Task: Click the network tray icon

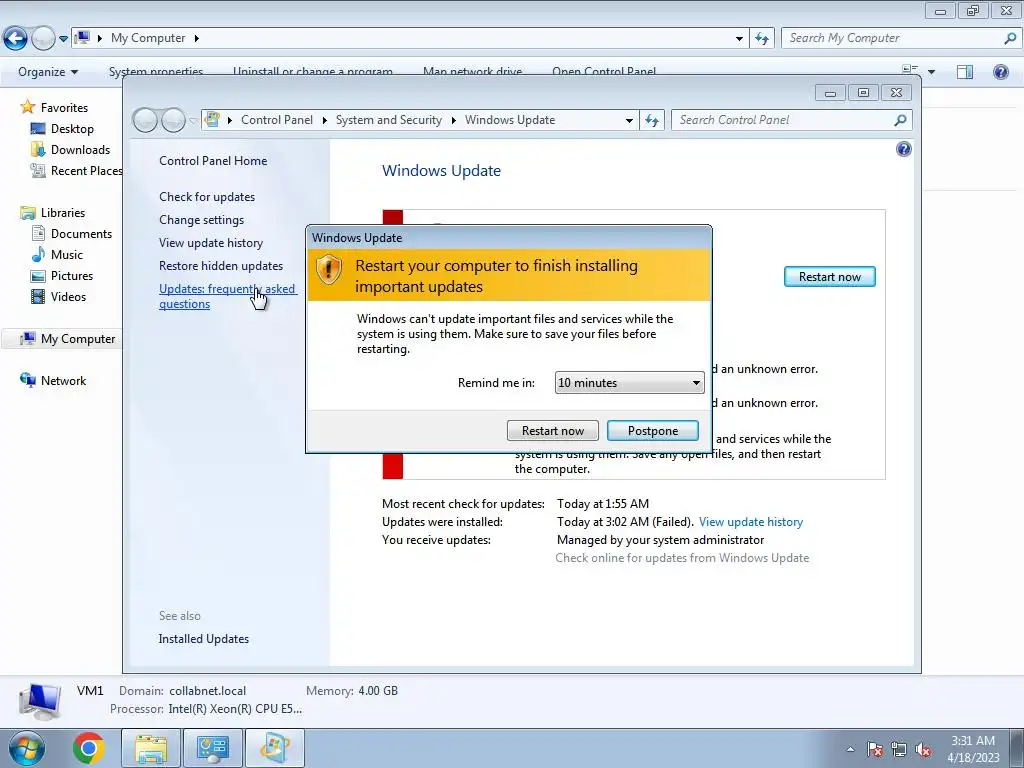Action: 899,749
